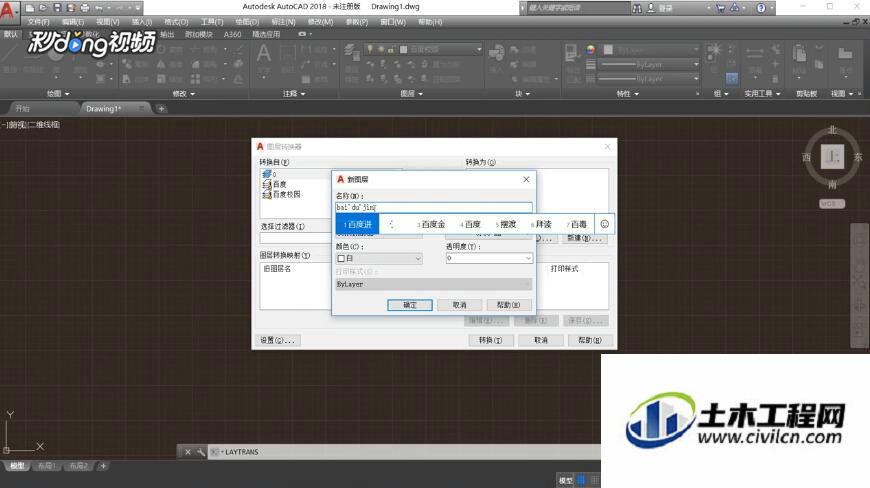
Task: Add a new layout with the plus icon
Action: [x=103, y=466]
